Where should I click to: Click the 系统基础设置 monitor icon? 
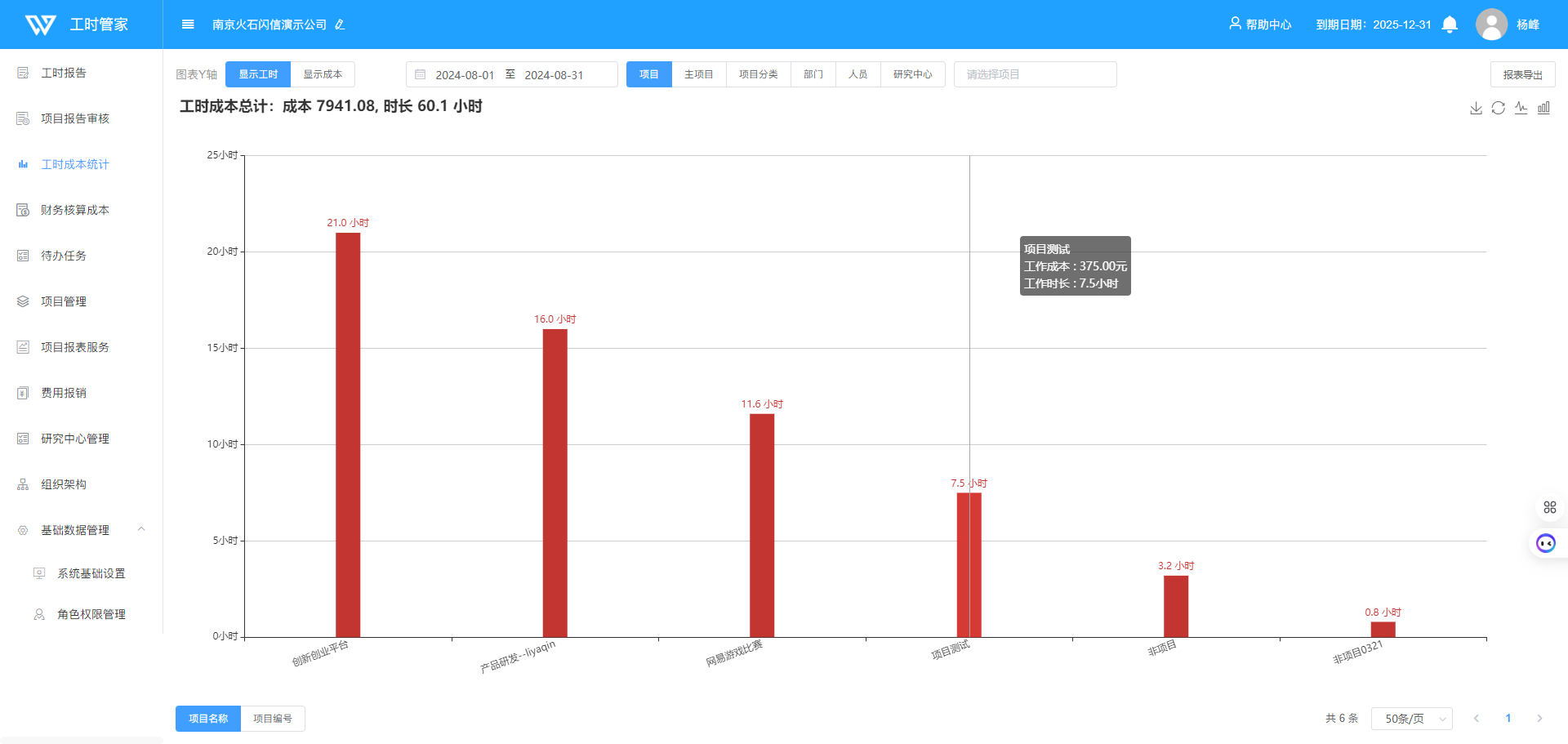(39, 573)
